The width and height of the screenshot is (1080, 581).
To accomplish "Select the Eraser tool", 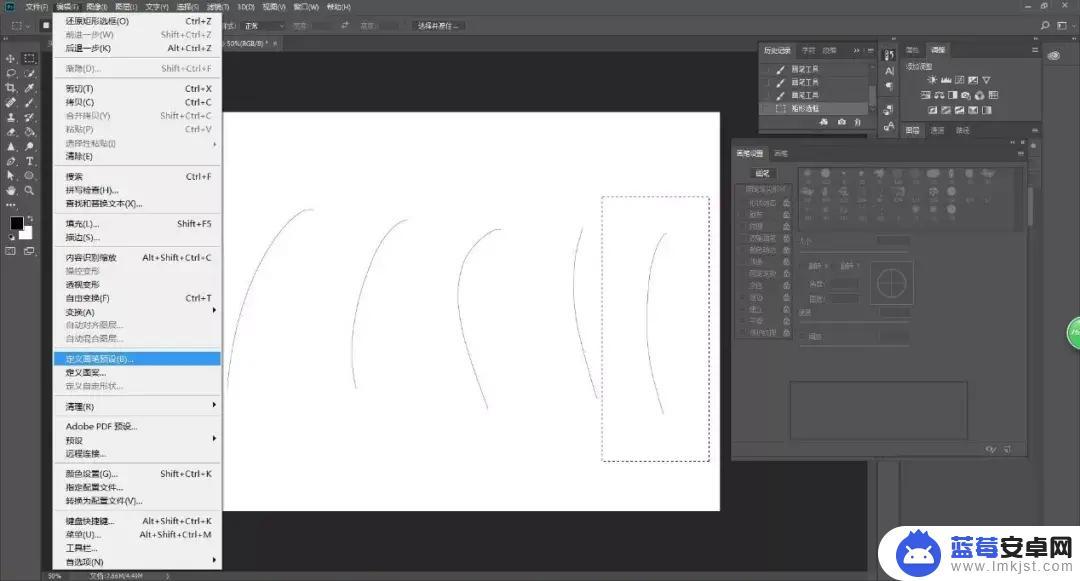I will click(x=11, y=132).
